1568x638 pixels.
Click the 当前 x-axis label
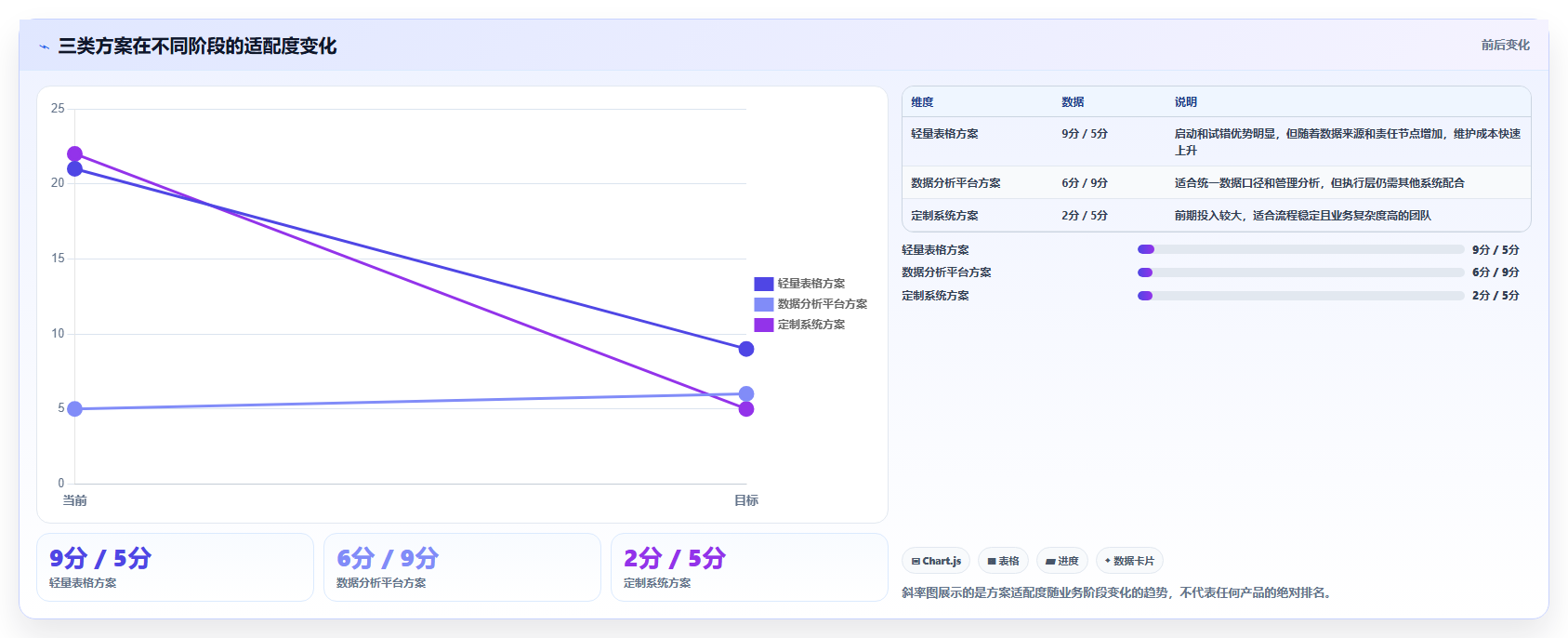click(74, 500)
